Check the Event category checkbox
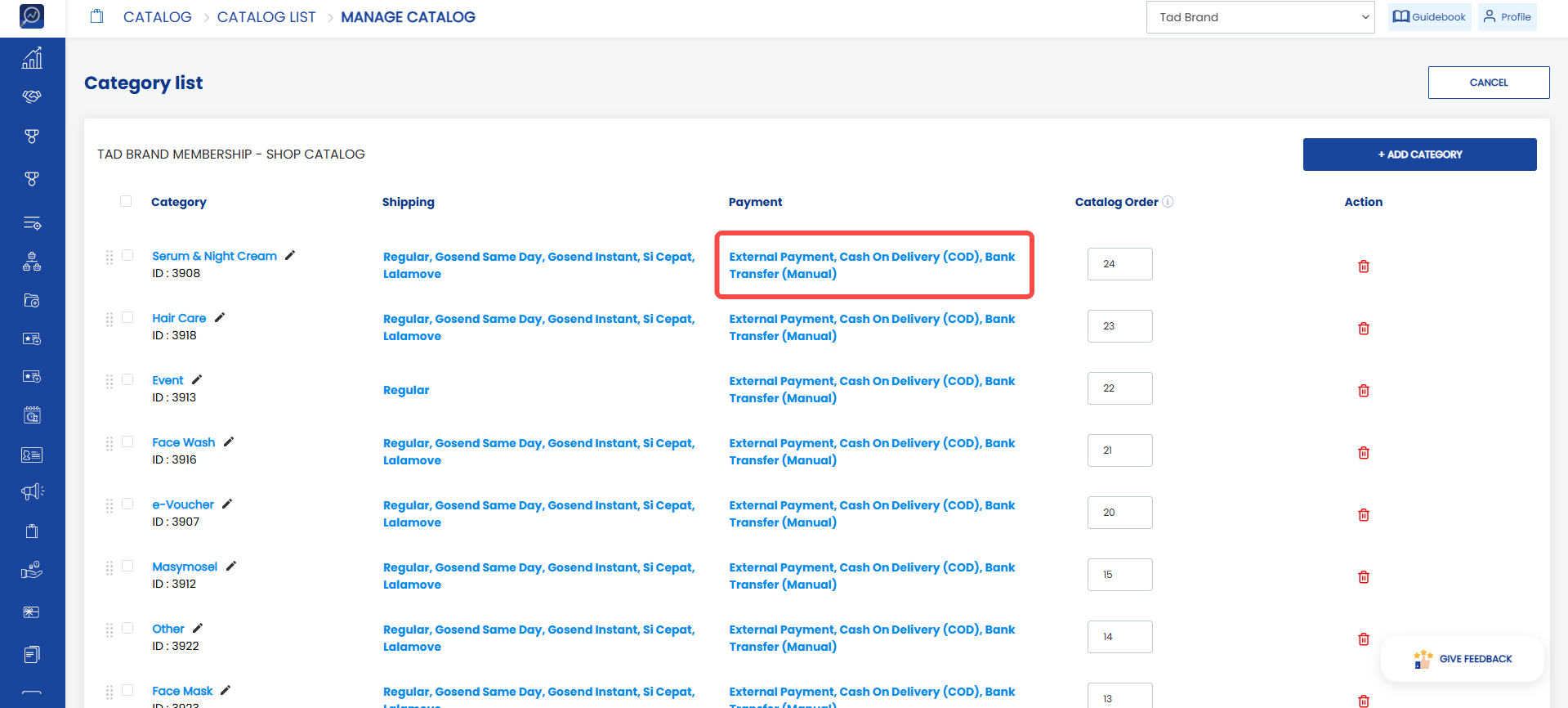 click(127, 379)
